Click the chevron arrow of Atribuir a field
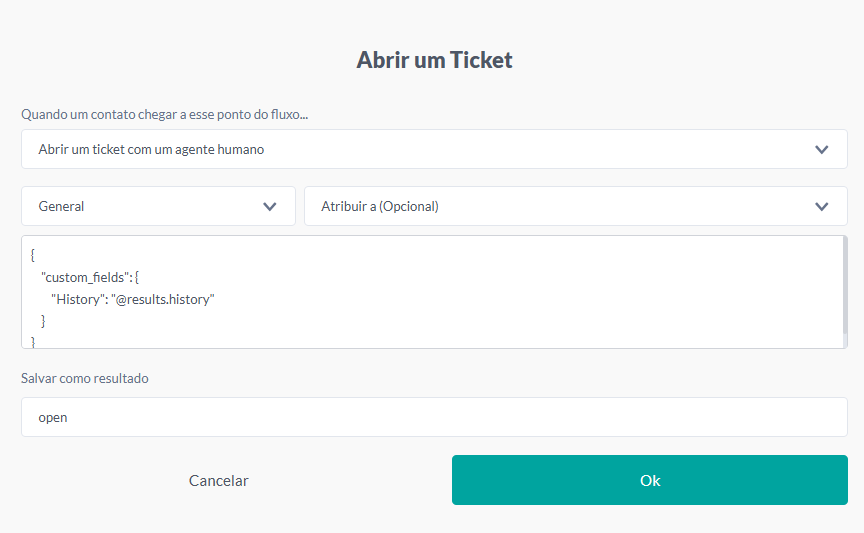The width and height of the screenshot is (864, 533). pos(822,206)
